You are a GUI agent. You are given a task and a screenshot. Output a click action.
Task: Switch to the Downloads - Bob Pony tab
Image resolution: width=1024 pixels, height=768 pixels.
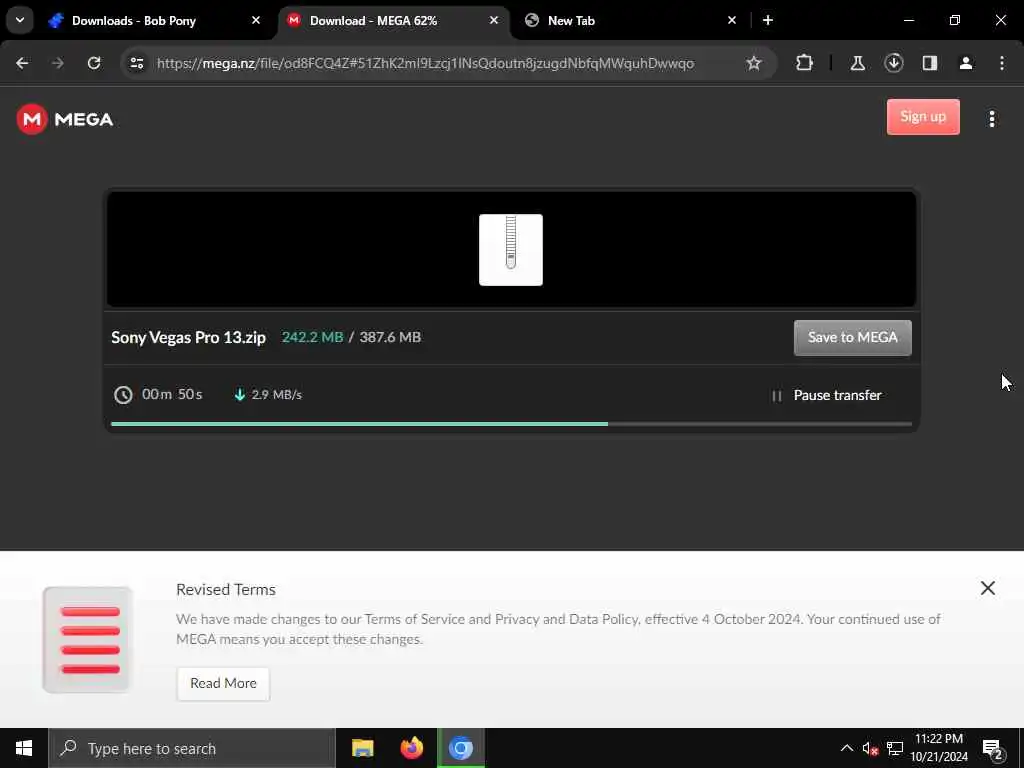[x=153, y=21]
